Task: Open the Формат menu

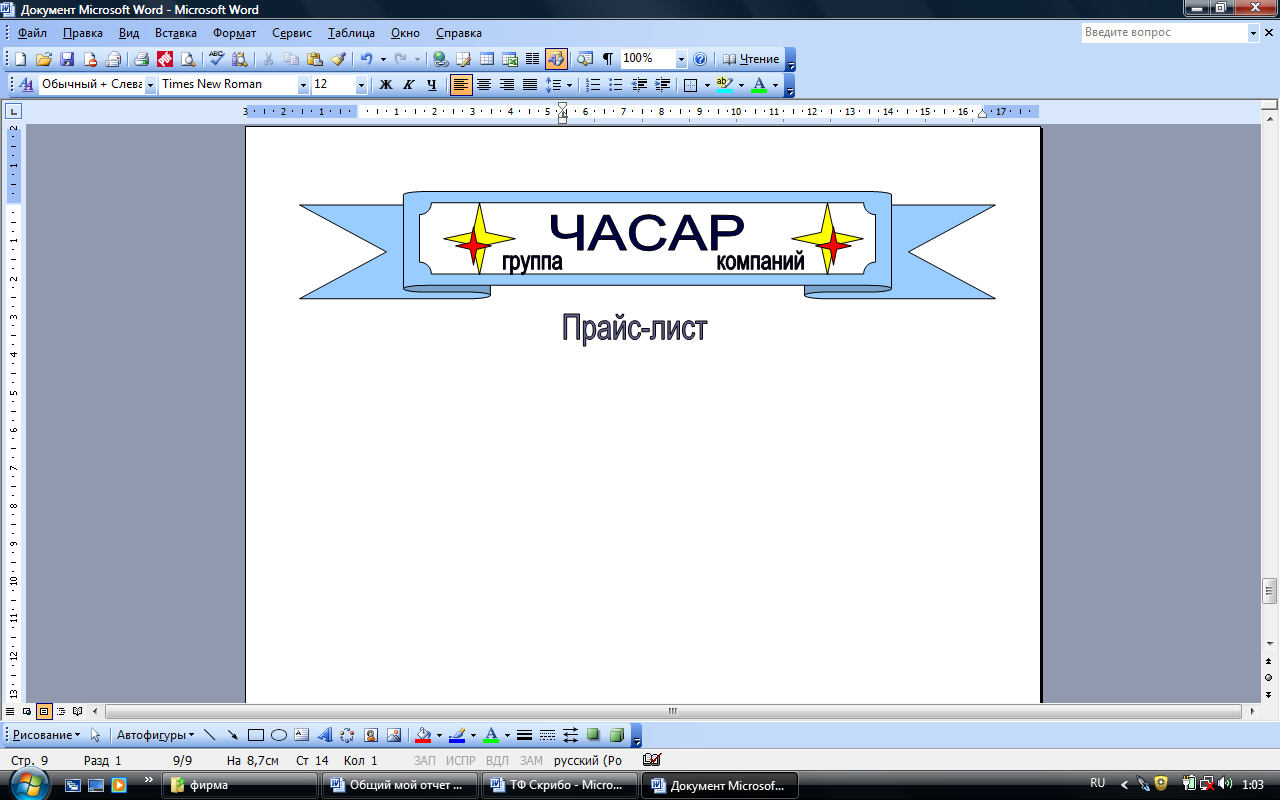Action: [234, 33]
